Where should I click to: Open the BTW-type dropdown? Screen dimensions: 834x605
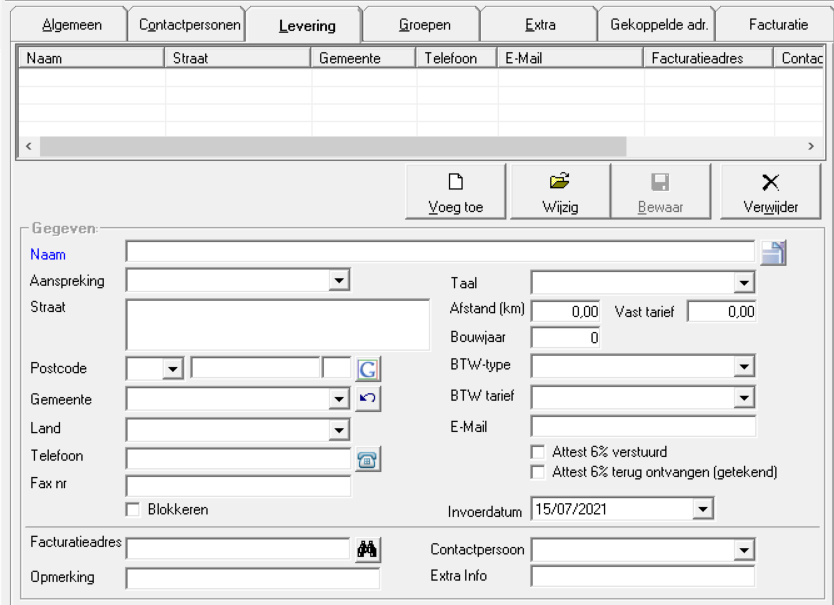[x=744, y=366]
